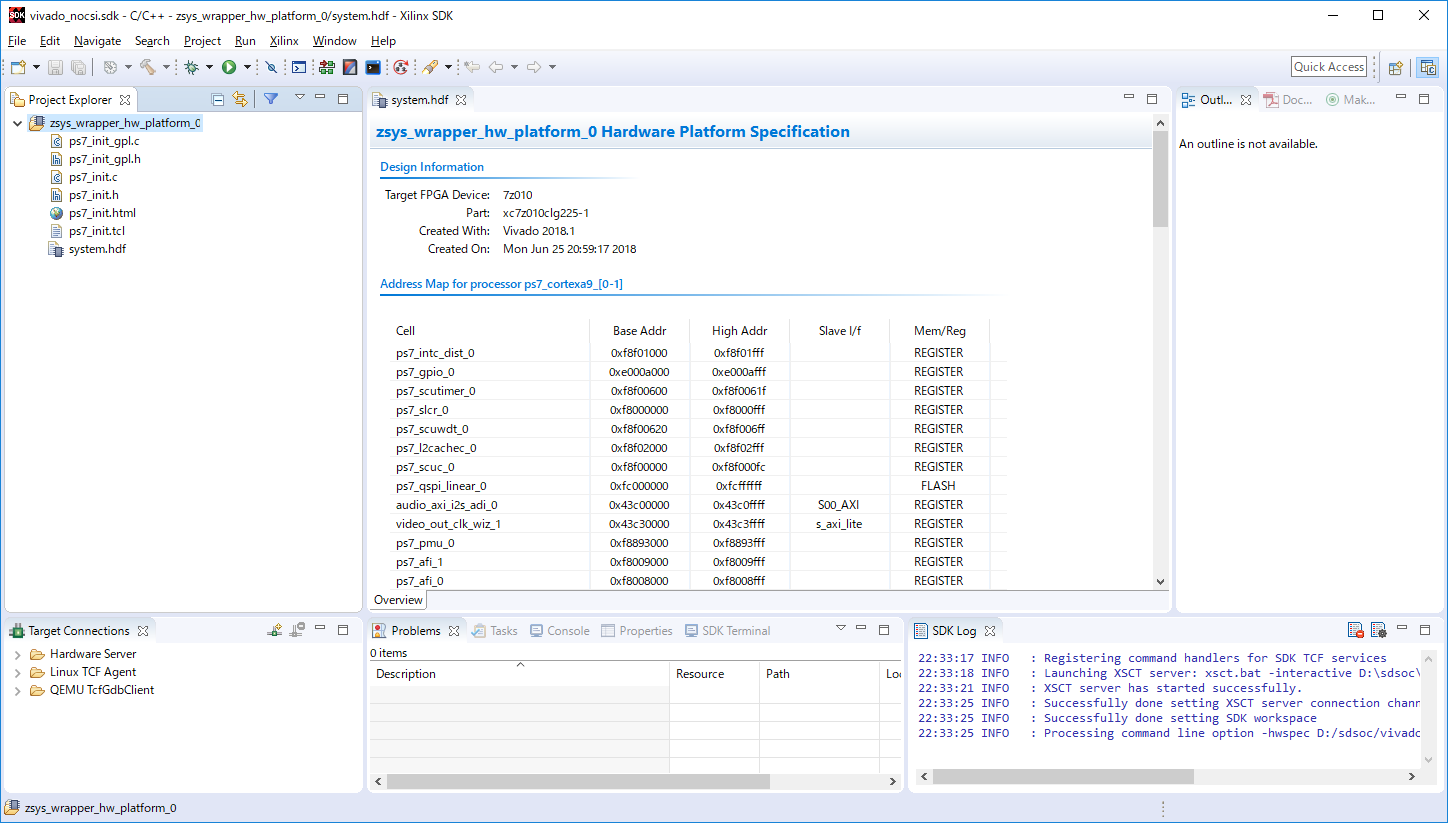Image resolution: width=1448 pixels, height=823 pixels.
Task: Toggle Link with Editor in Project Explorer
Action: point(240,99)
